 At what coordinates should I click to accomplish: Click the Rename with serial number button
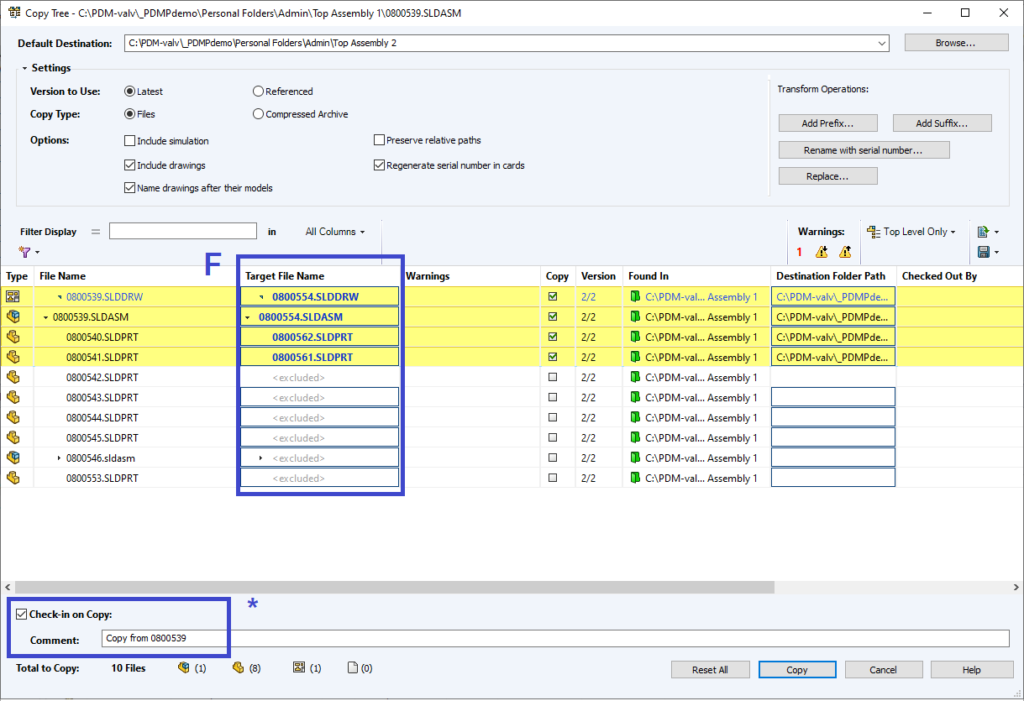tap(862, 150)
